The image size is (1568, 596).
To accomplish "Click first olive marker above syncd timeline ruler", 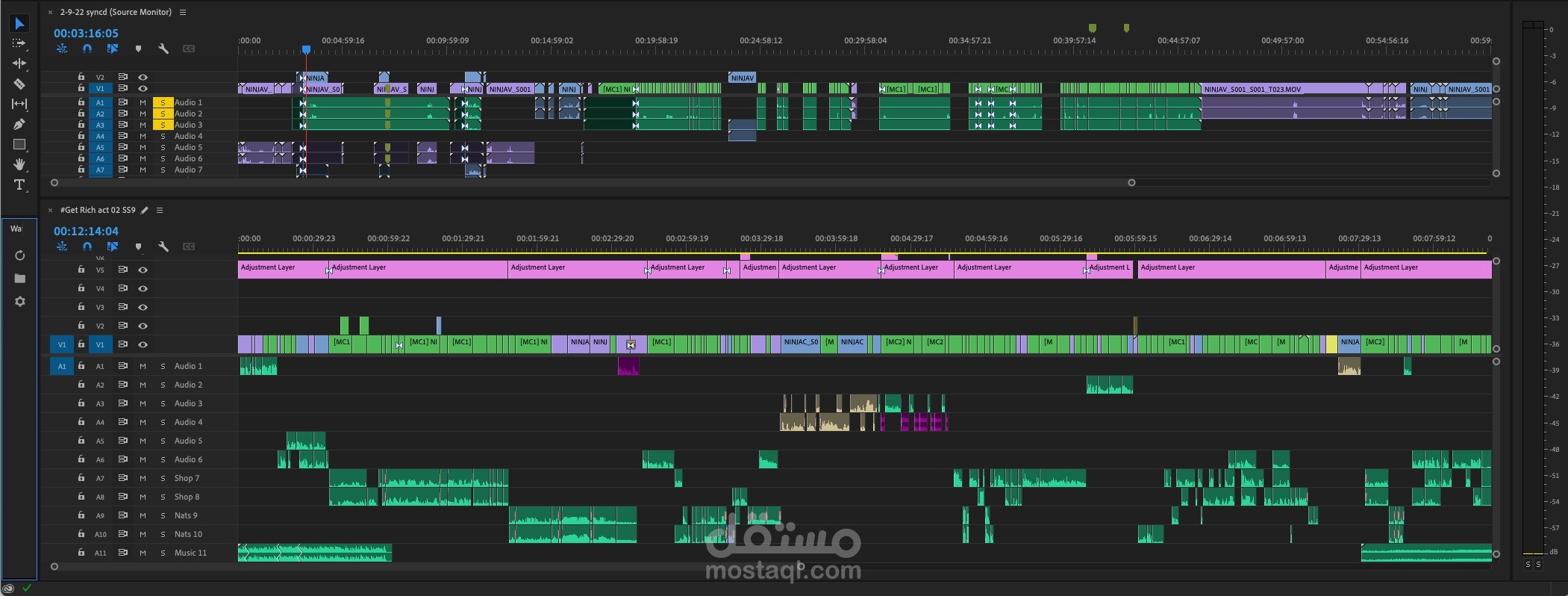I will tap(1093, 28).
